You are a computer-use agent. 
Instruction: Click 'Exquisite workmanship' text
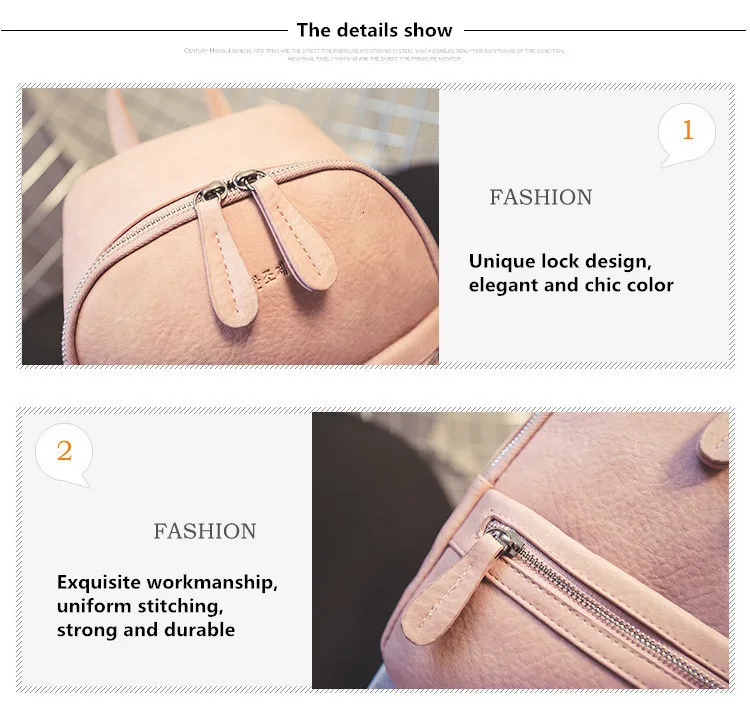[167, 582]
